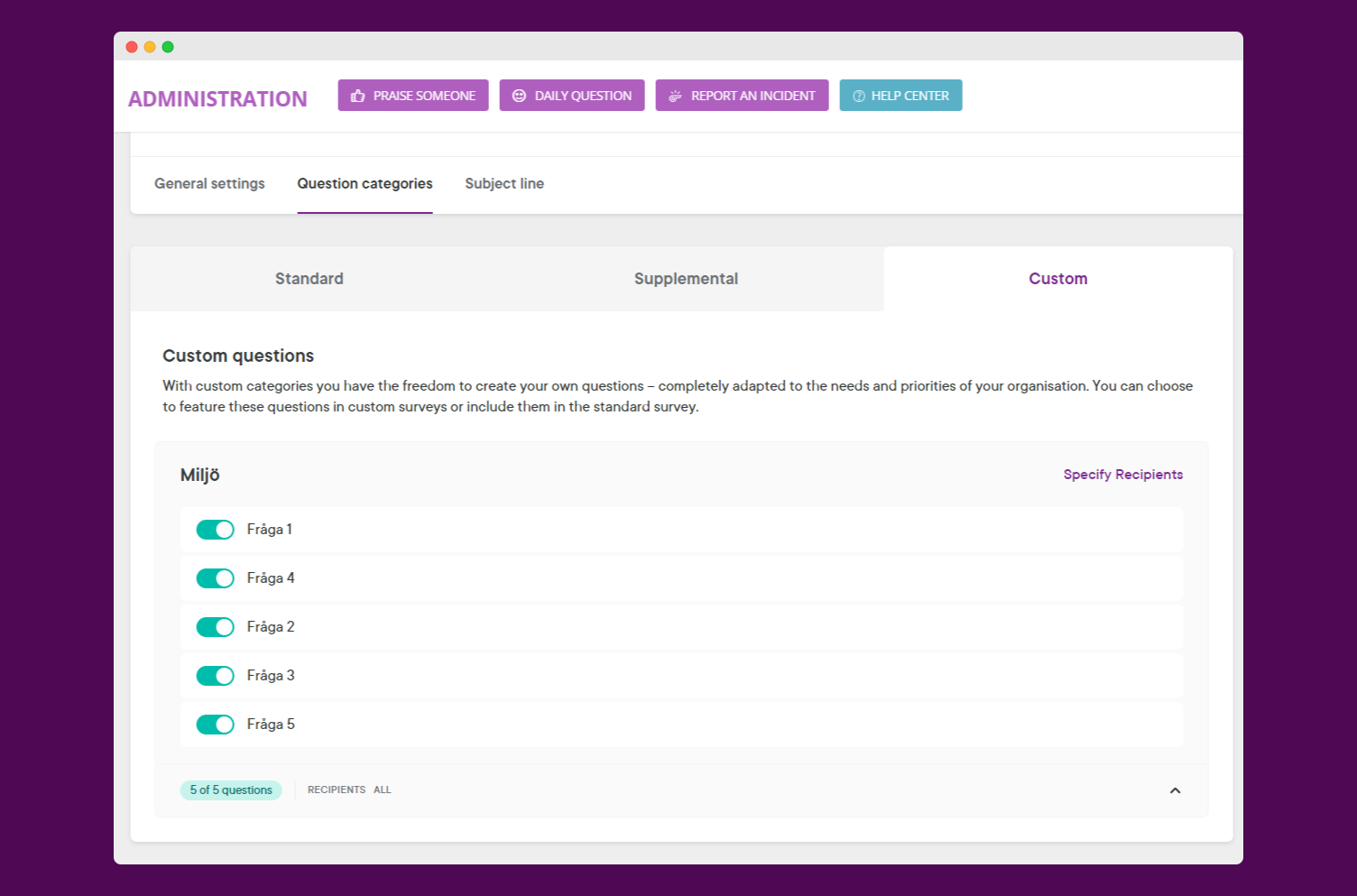Click the incident icon on Report an Incident
Viewport: 1357px width, 896px height.
(675, 96)
